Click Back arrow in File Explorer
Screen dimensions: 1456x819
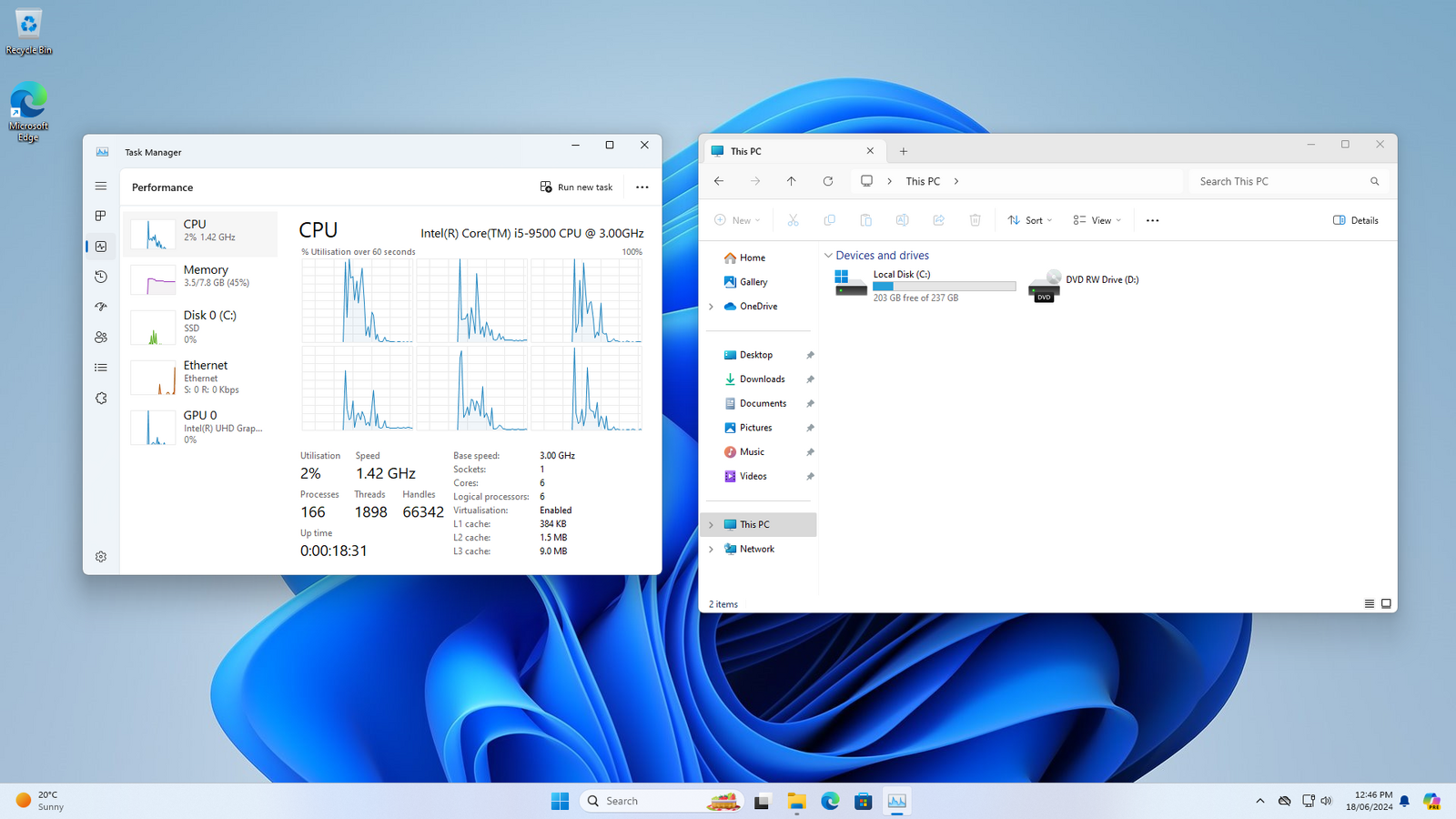(x=719, y=181)
